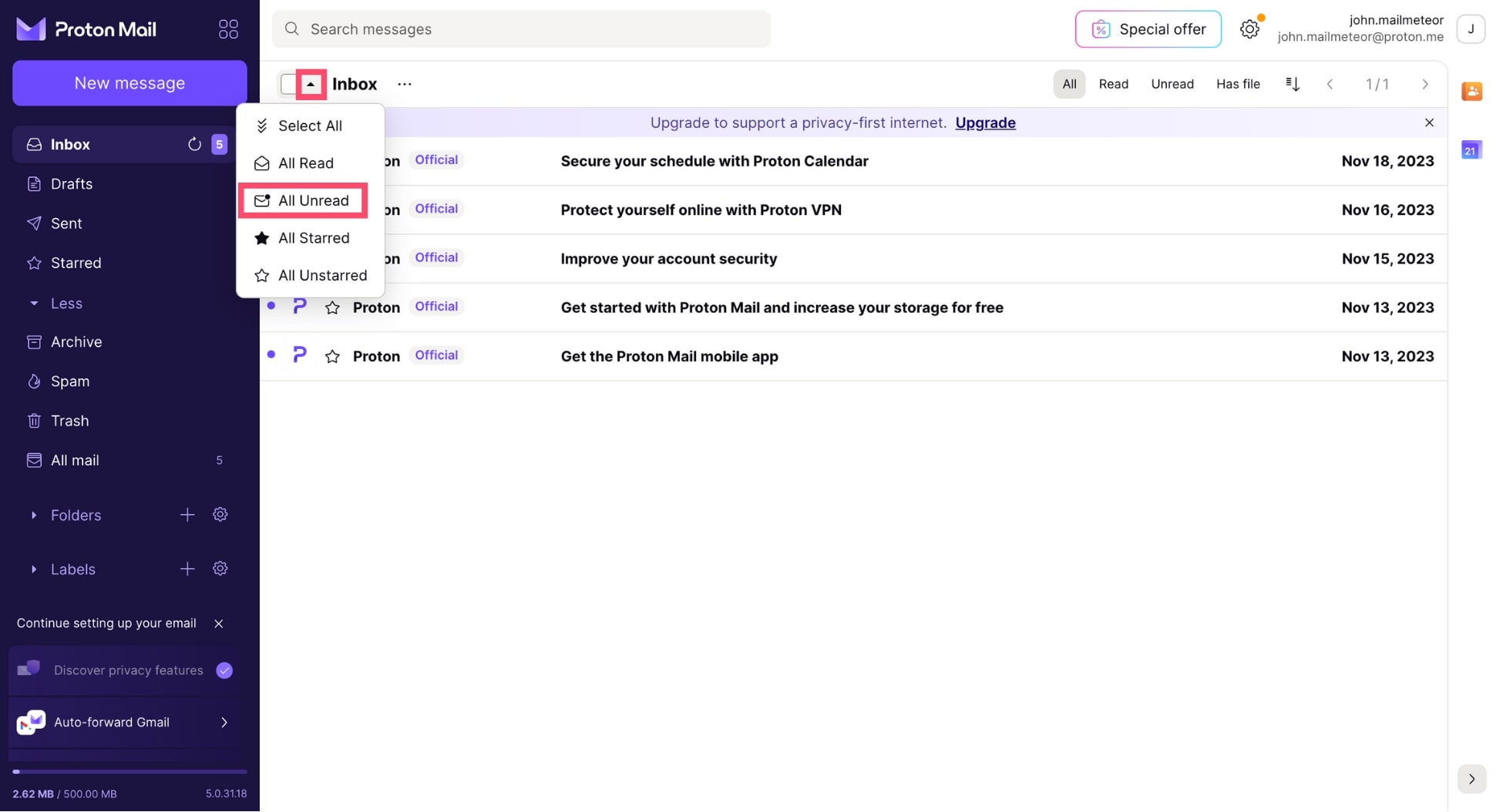This screenshot has height=812, width=1496.
Task: Click the completed Discover privacy features checkmark
Action: coord(224,670)
